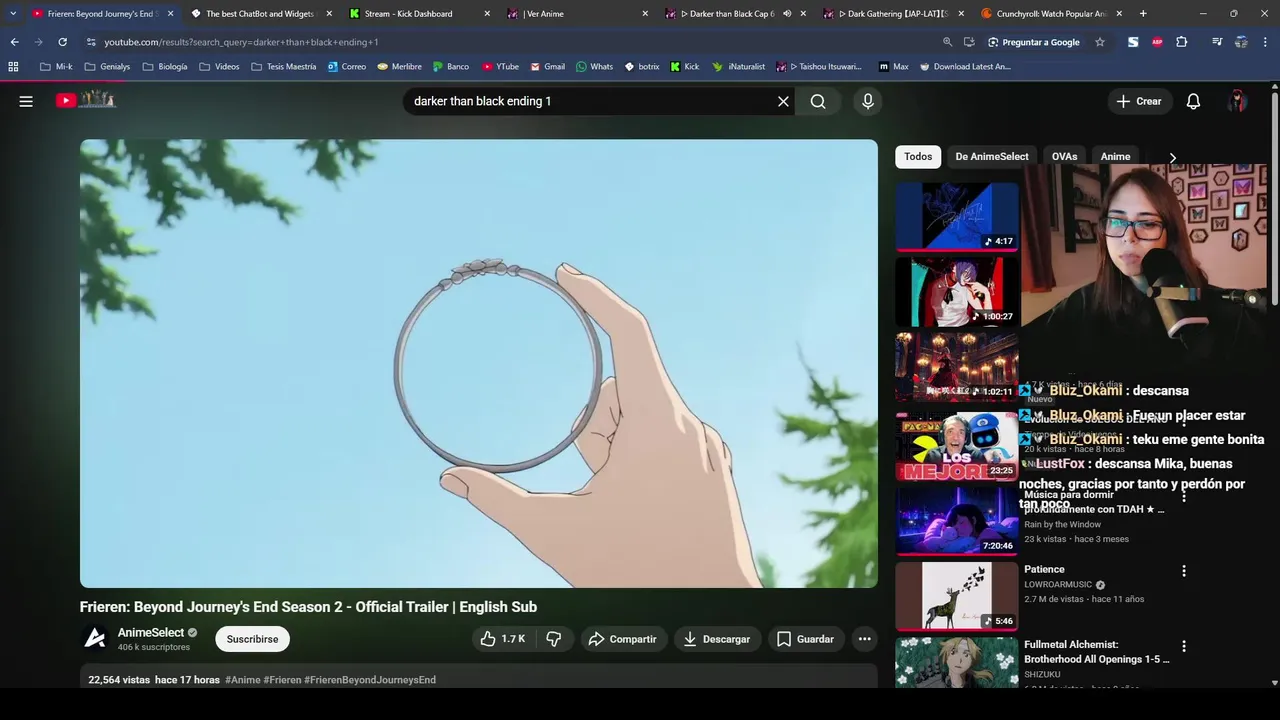The width and height of the screenshot is (1280, 720).
Task: Open the Mi-k bookmark folder
Action: pos(56,67)
